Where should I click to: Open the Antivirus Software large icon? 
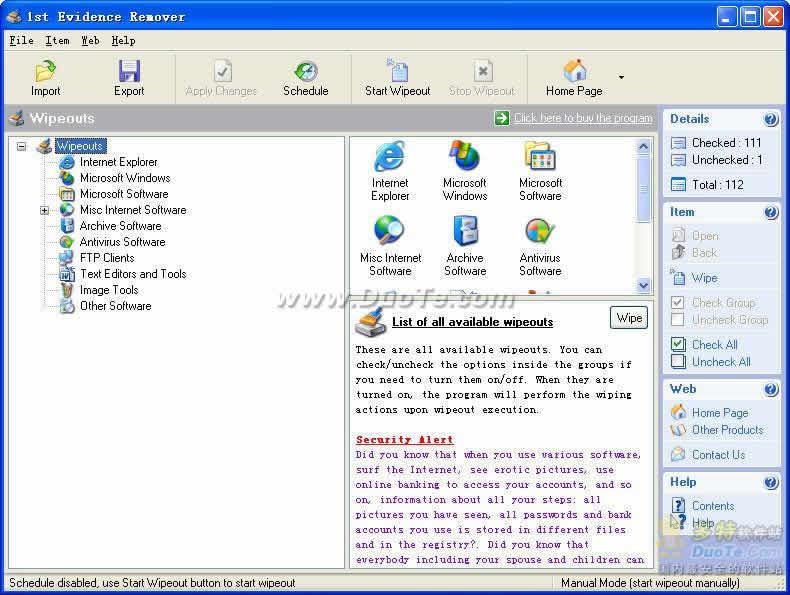click(540, 231)
